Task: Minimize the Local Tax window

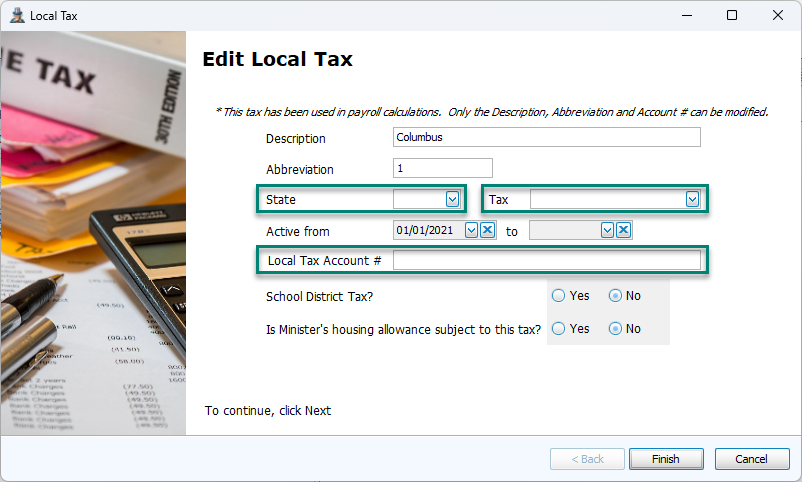Action: point(686,15)
